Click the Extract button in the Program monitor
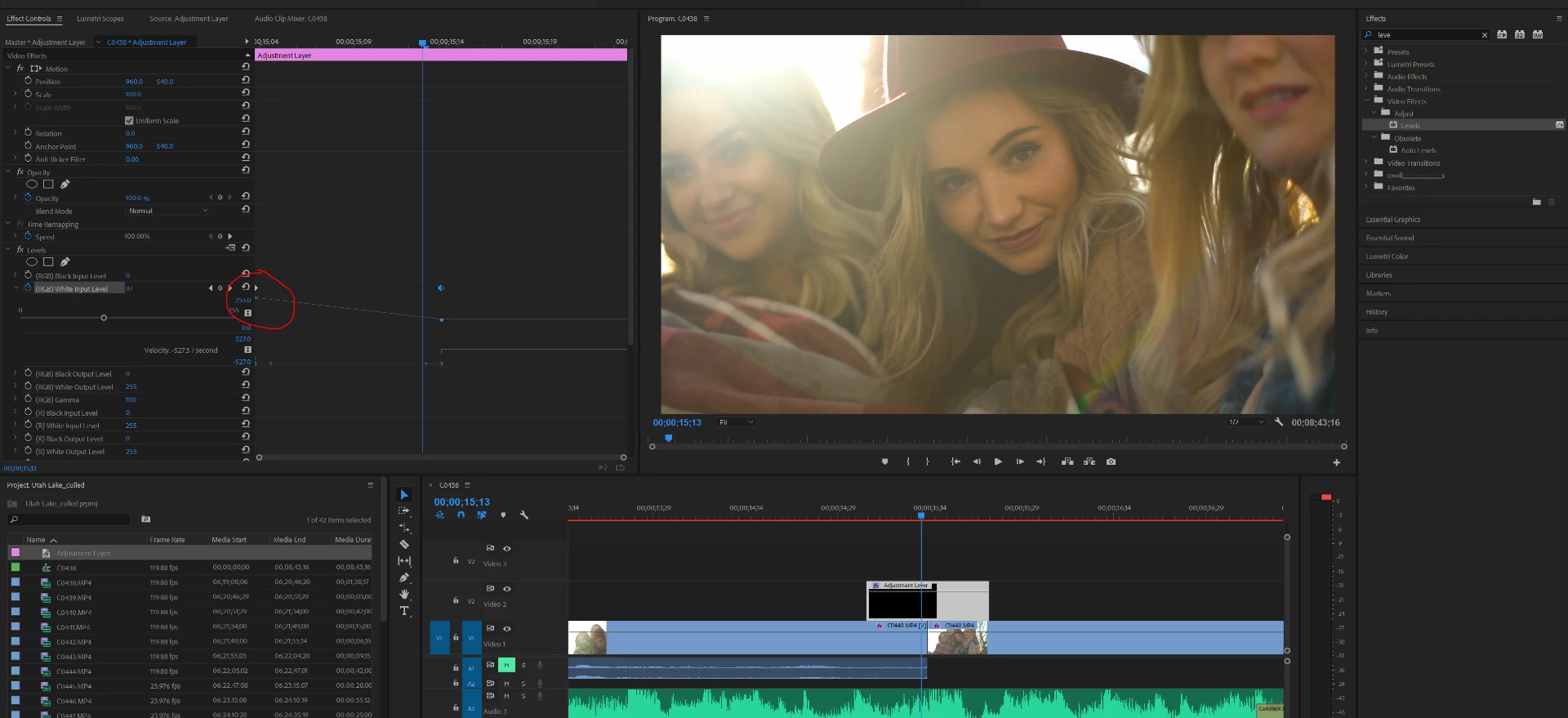 click(1089, 462)
